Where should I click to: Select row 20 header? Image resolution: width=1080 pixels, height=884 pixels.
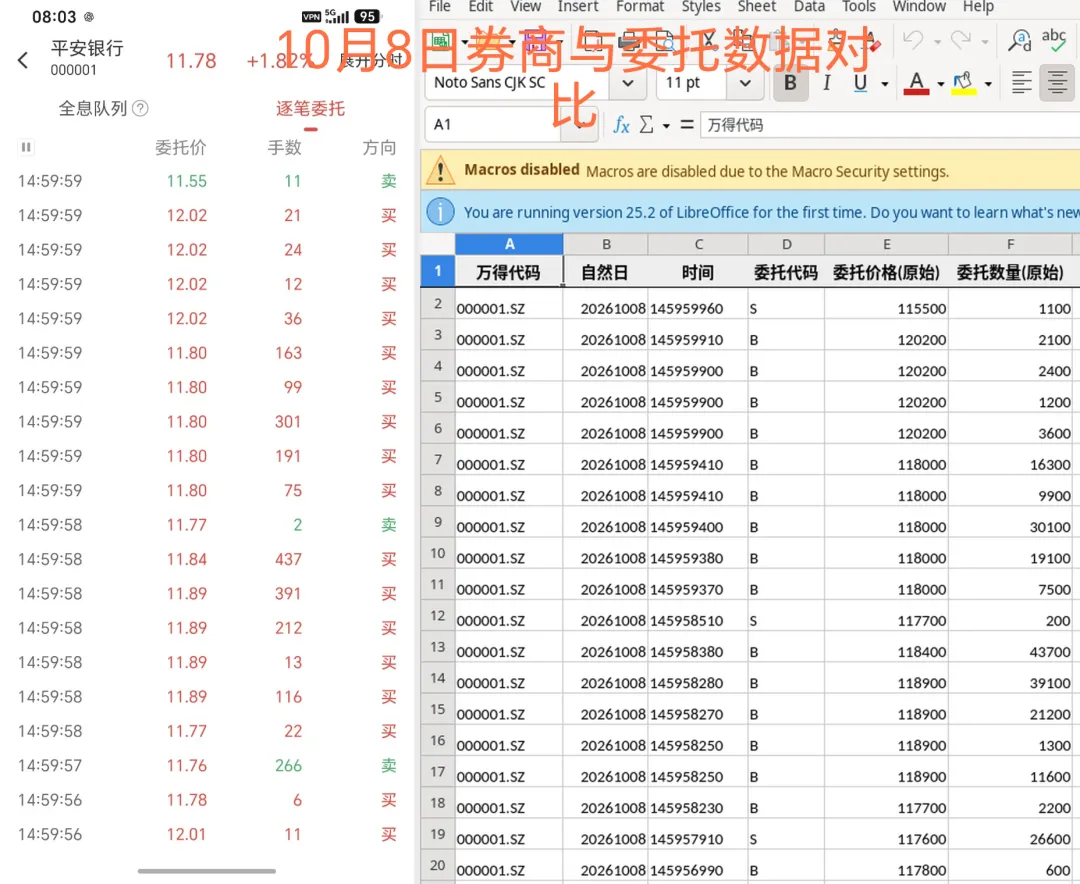pos(437,865)
